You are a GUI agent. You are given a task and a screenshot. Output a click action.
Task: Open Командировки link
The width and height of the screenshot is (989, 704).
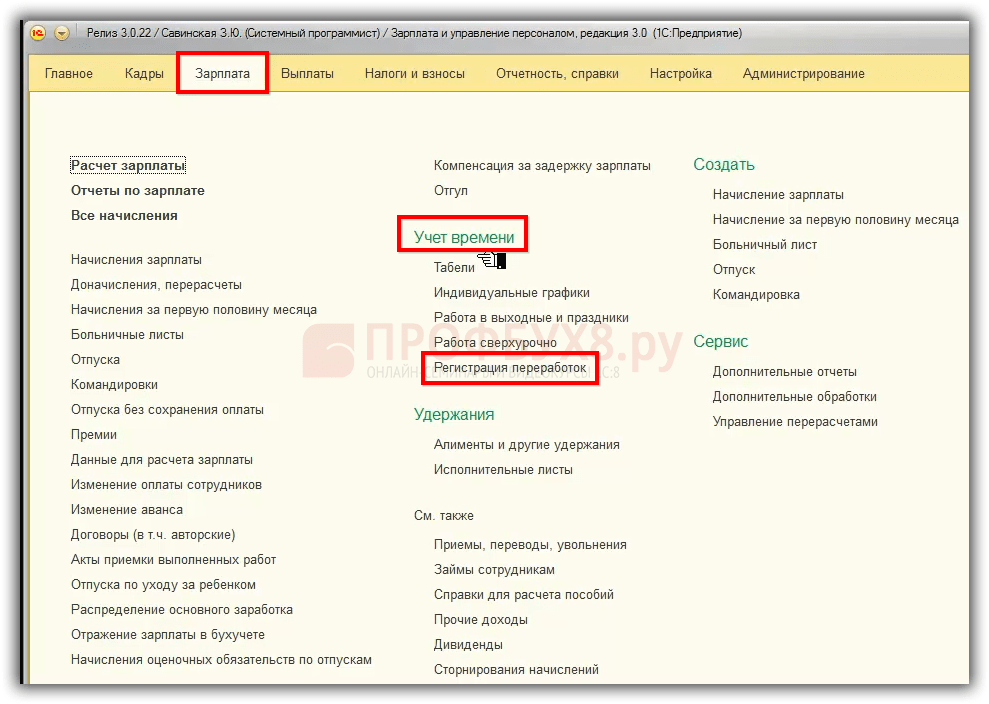pyautogui.click(x=114, y=385)
